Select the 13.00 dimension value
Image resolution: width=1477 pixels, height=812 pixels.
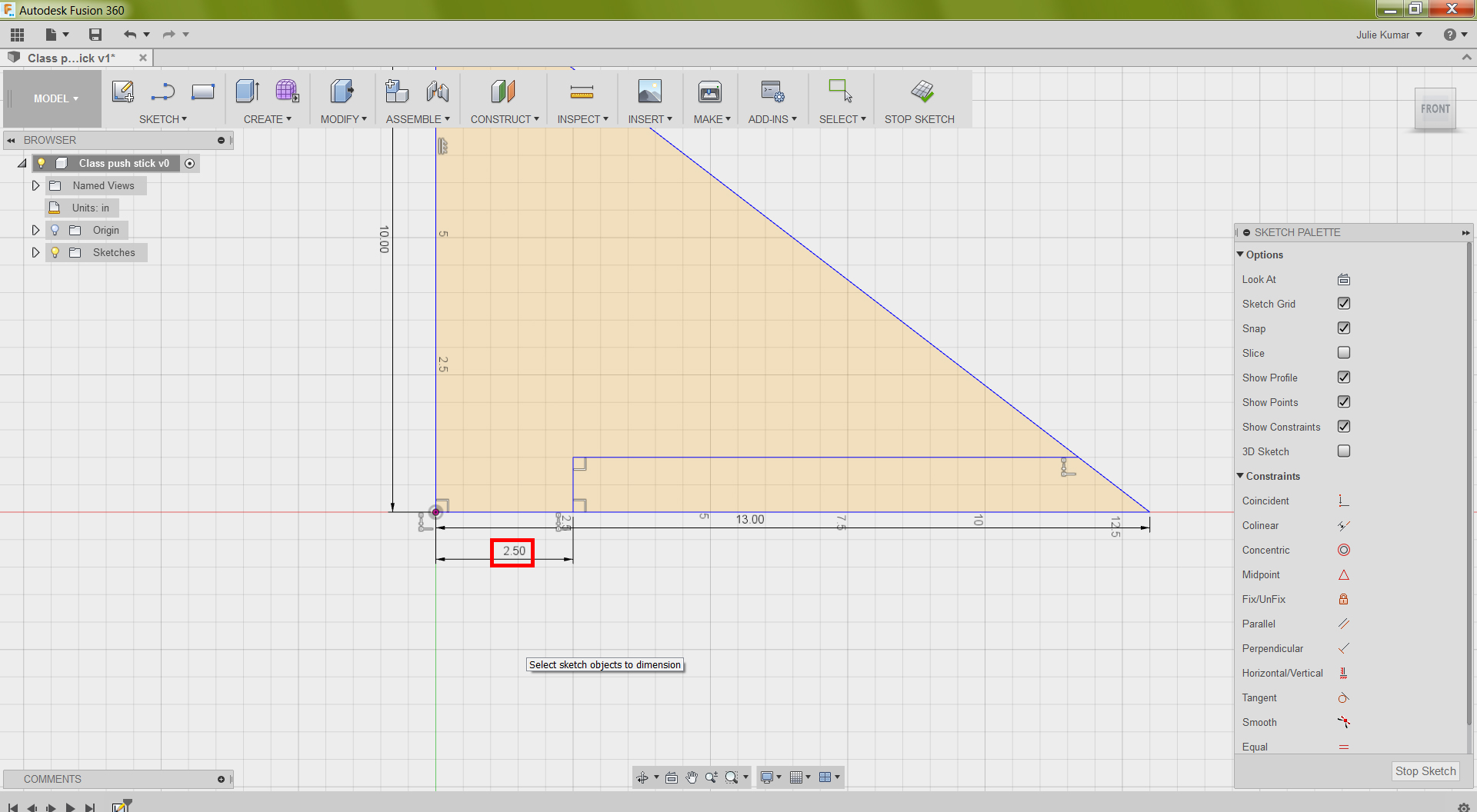[x=750, y=520]
